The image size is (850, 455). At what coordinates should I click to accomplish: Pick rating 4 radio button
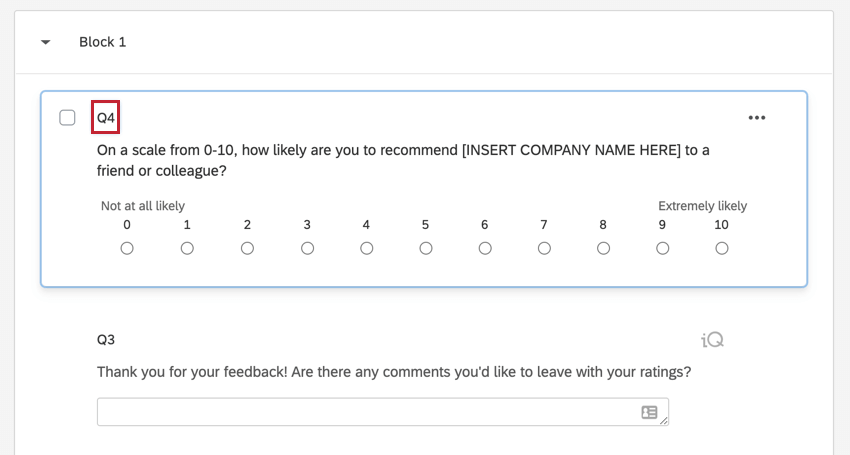pyautogui.click(x=366, y=248)
